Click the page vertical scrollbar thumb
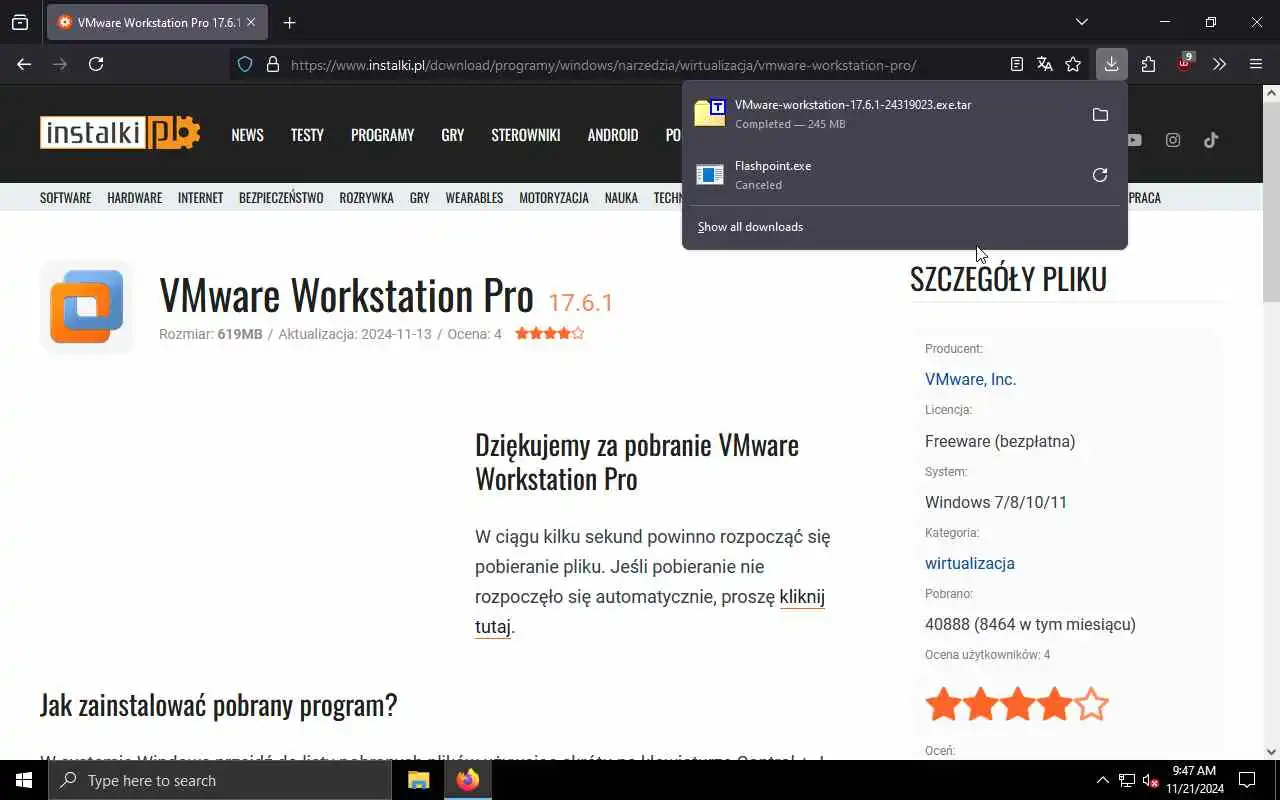1280x800 pixels. tap(1271, 200)
